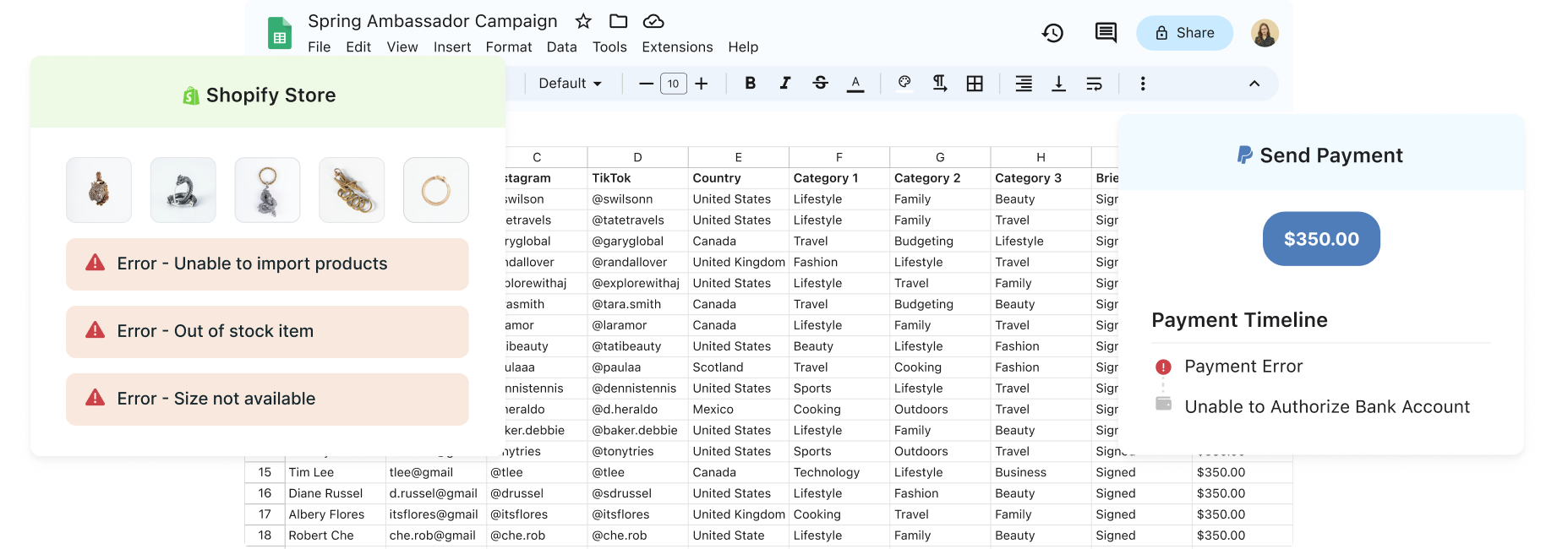Viewport: 1568px width, 549px height.
Task: Open version history clock icon
Action: point(1052,33)
